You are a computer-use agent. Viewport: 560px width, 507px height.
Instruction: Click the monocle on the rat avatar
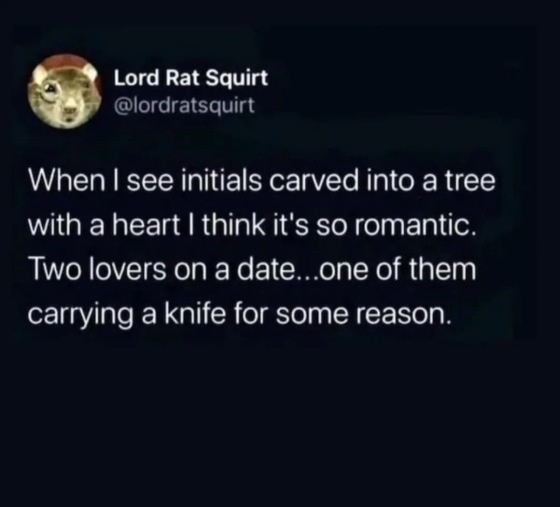tap(50, 92)
